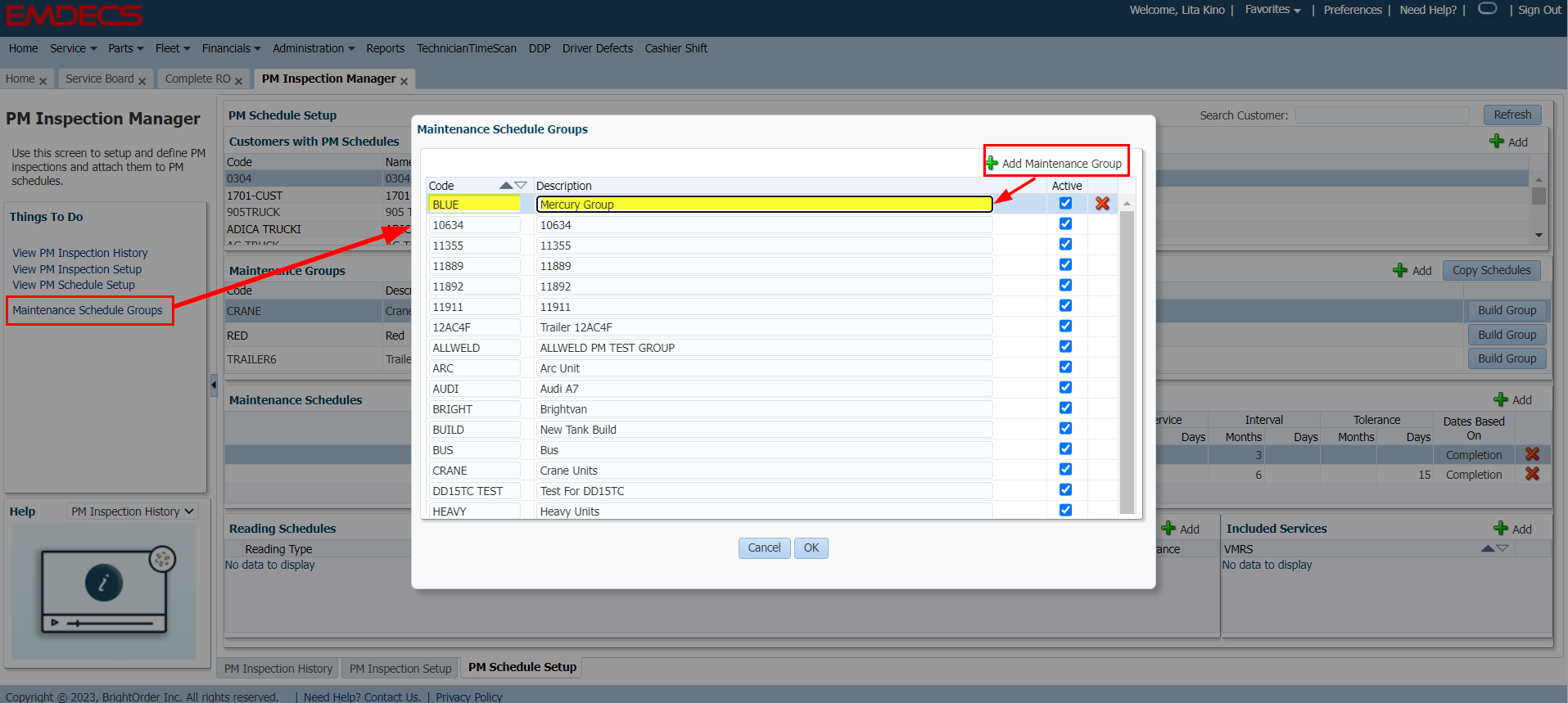Screen dimensions: 1568x703
Task: Click the dialog's vertical scrollbar
Action: click(x=1127, y=362)
